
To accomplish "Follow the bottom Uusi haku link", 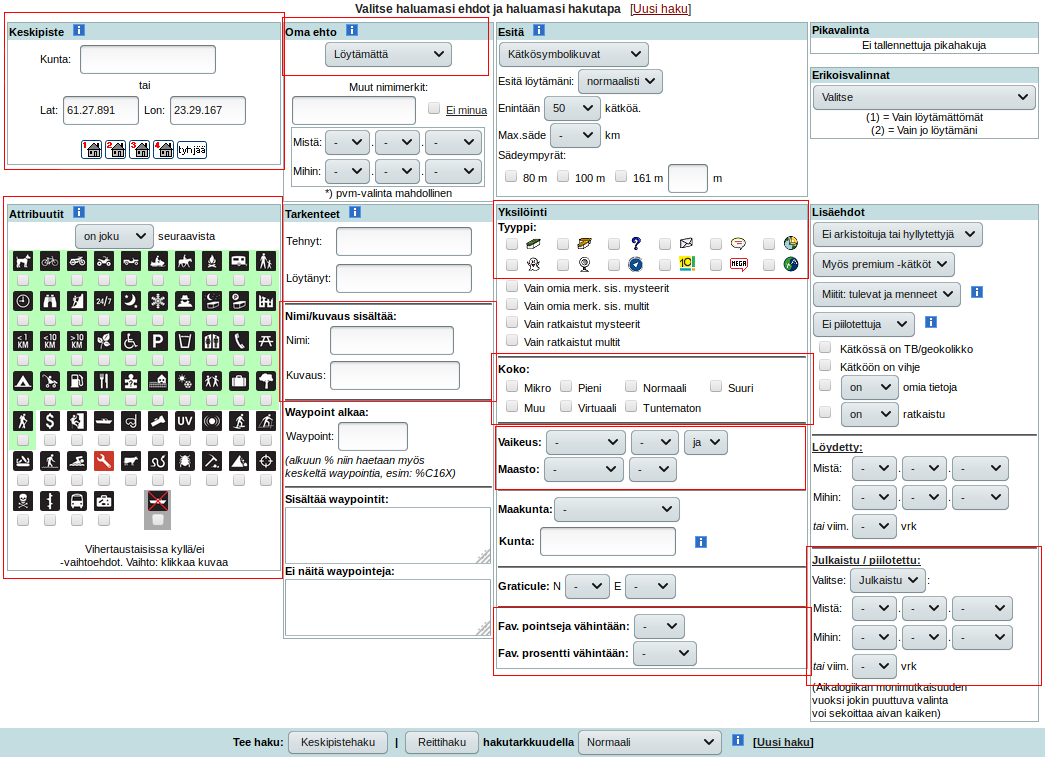I will coord(783,742).
